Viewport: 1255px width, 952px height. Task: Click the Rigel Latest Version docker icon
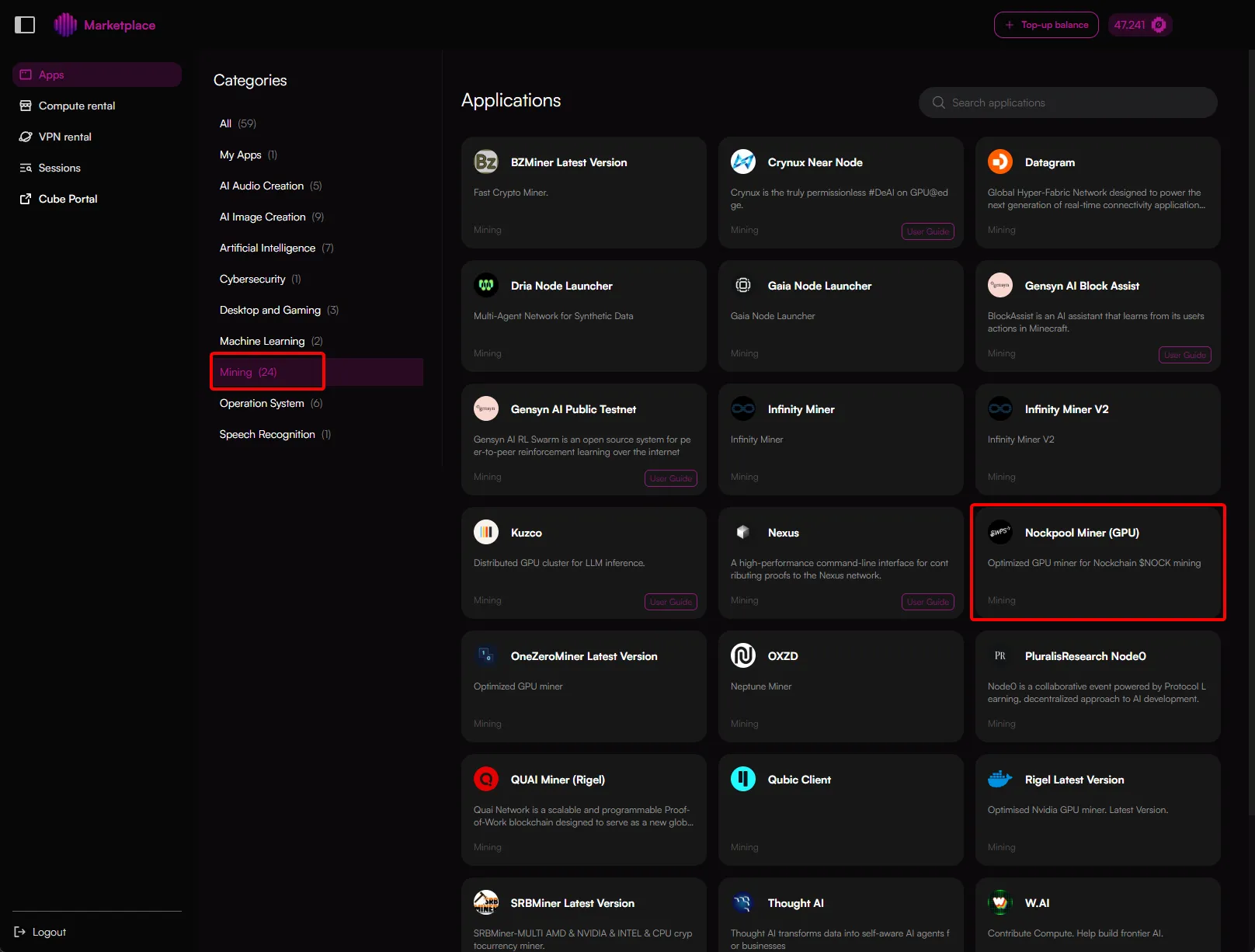coord(1000,779)
